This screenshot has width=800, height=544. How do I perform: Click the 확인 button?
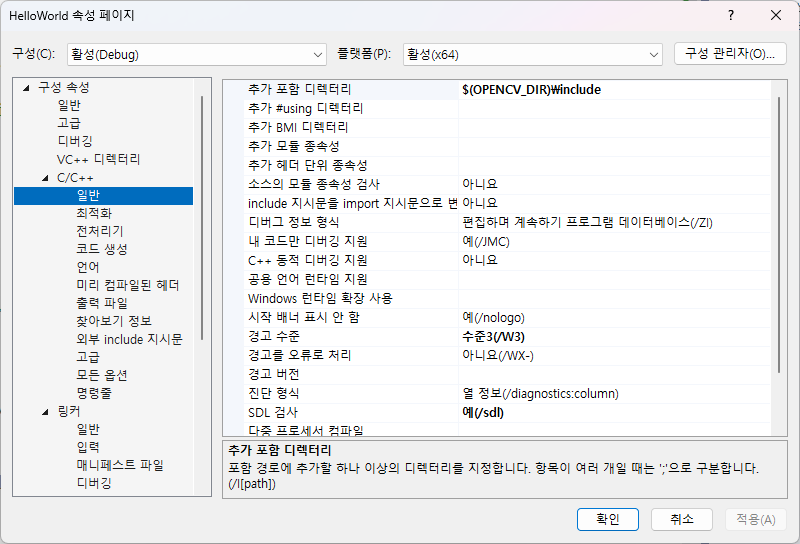(608, 519)
